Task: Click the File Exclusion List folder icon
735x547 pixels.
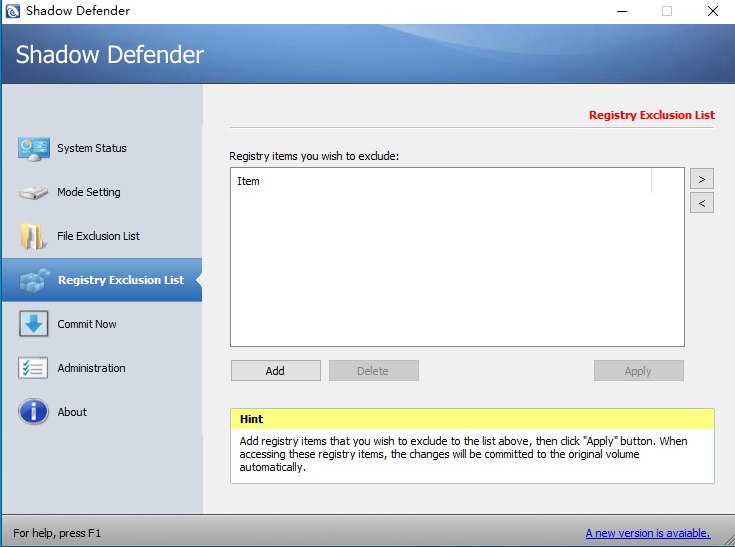Action: (x=33, y=236)
